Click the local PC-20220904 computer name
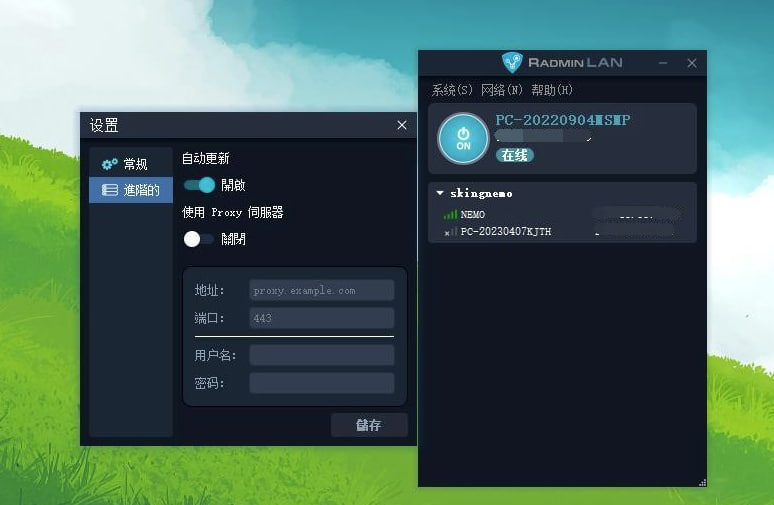Viewport: 774px width, 505px height. pos(563,120)
